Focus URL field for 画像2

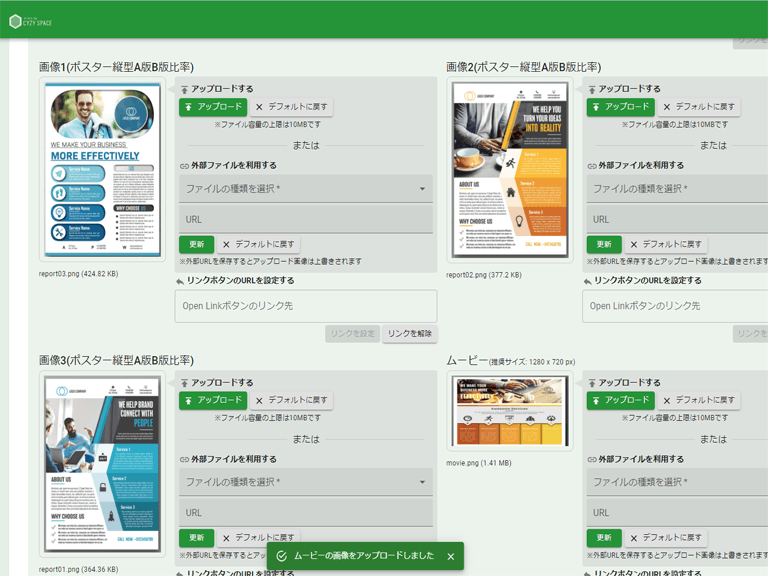point(677,219)
